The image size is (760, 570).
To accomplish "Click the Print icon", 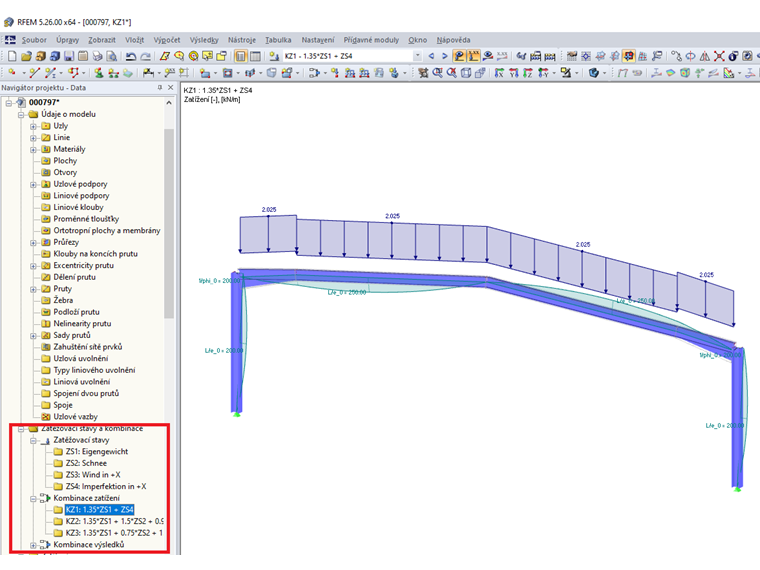I will coord(97,56).
